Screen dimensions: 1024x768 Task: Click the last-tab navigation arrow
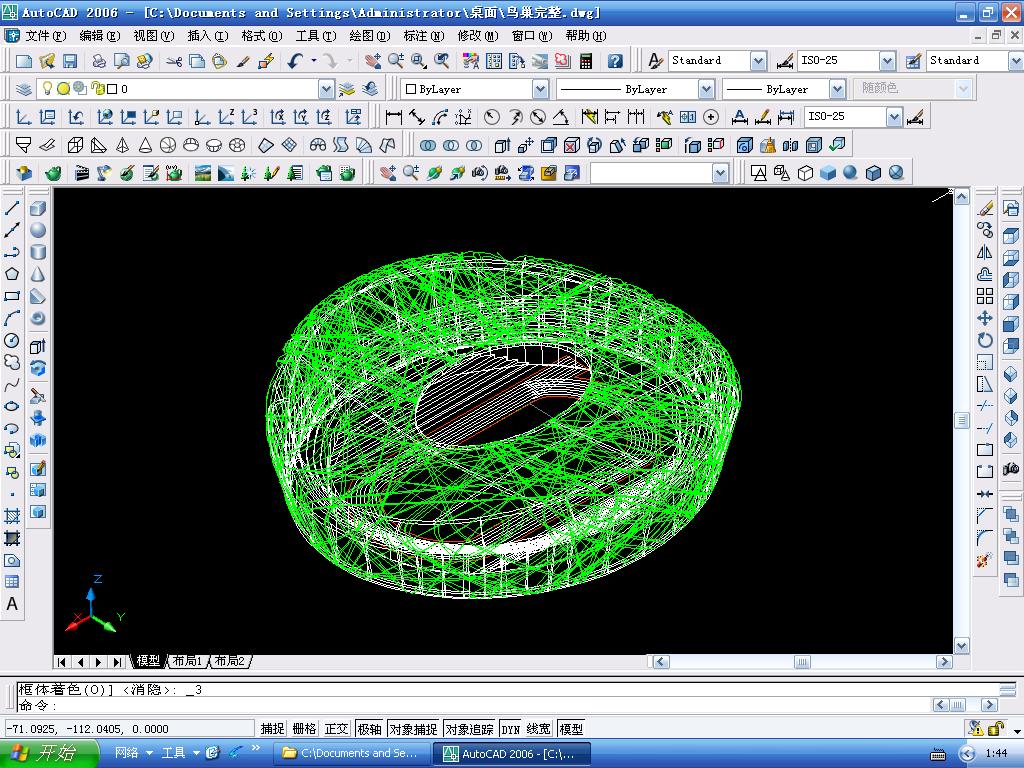pyautogui.click(x=117, y=662)
